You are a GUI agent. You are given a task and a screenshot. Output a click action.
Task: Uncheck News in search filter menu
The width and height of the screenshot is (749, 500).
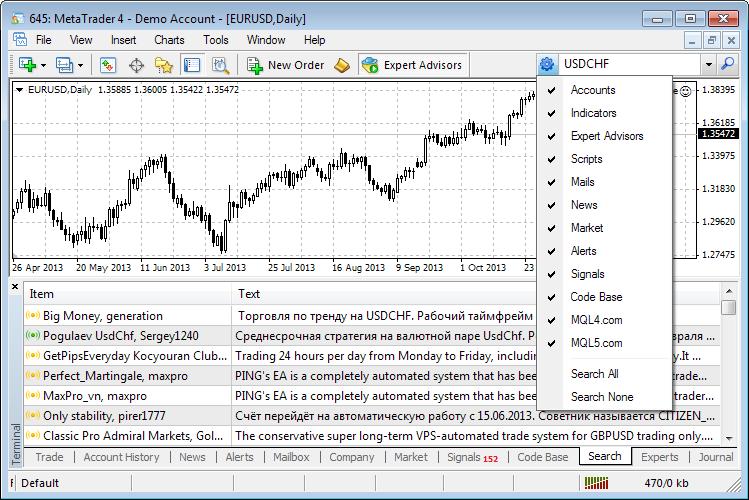[604, 204]
